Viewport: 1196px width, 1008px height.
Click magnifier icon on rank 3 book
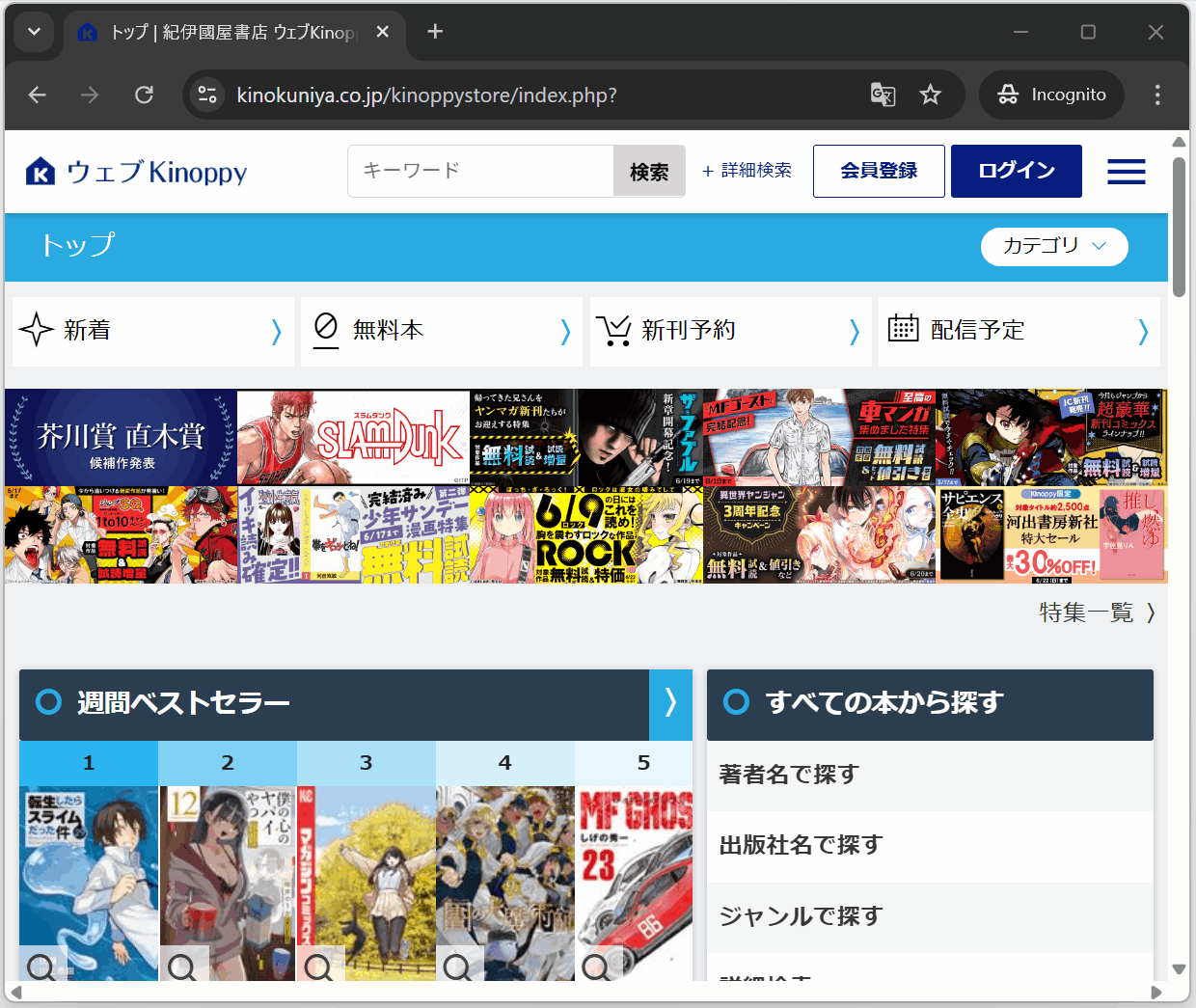pyautogui.click(x=318, y=966)
